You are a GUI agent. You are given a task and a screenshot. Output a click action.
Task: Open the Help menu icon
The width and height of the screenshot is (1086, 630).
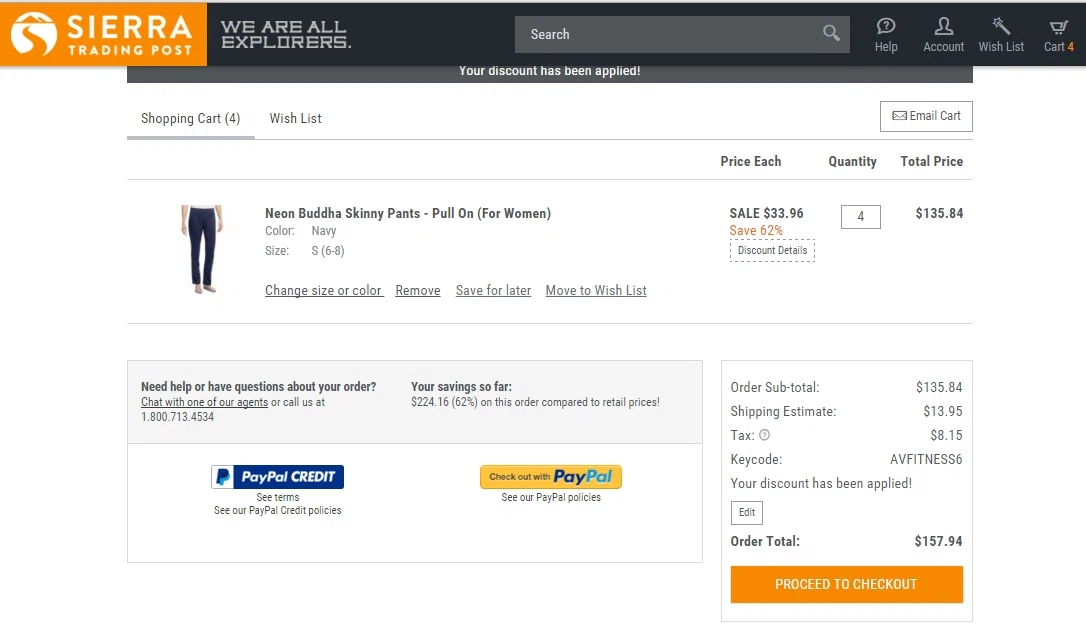pyautogui.click(x=886, y=35)
